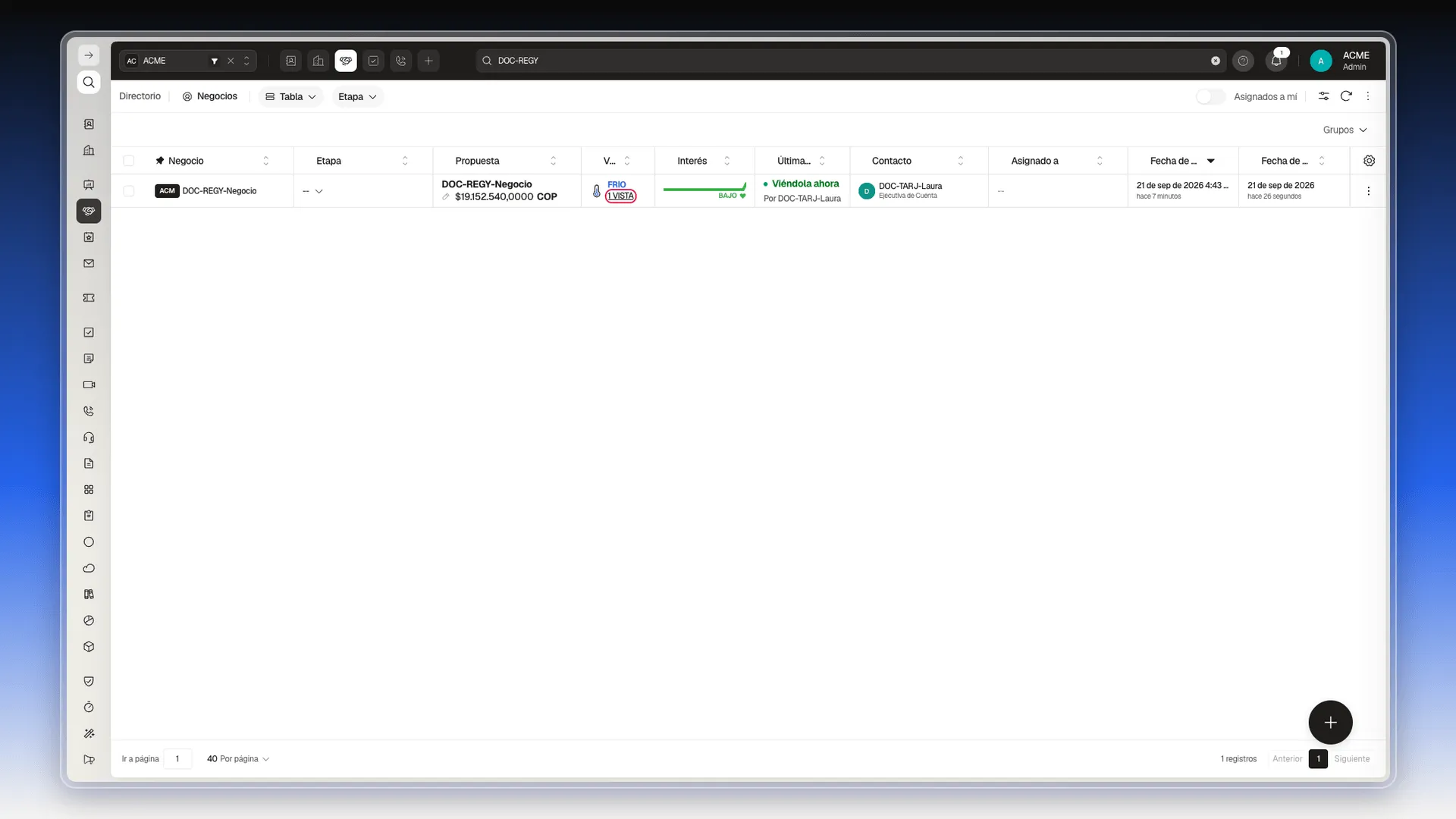This screenshot has height=819, width=1456.
Task: Open the pie chart reports icon in the left sidebar
Action: 89,620
